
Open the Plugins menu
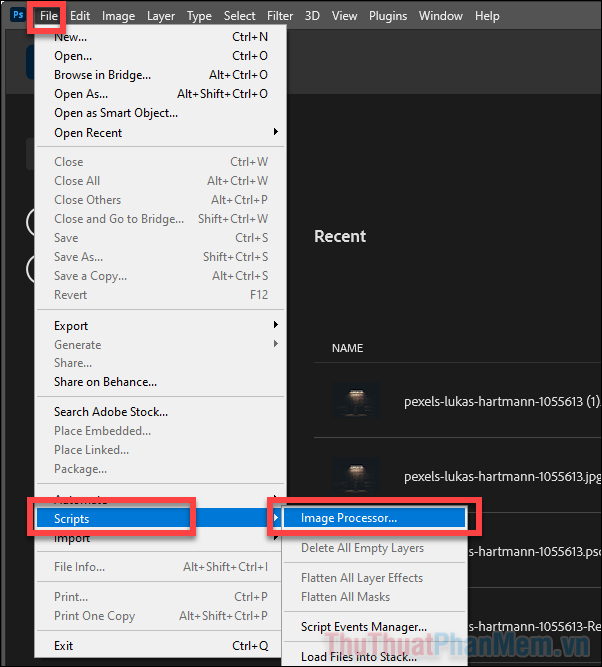click(388, 16)
